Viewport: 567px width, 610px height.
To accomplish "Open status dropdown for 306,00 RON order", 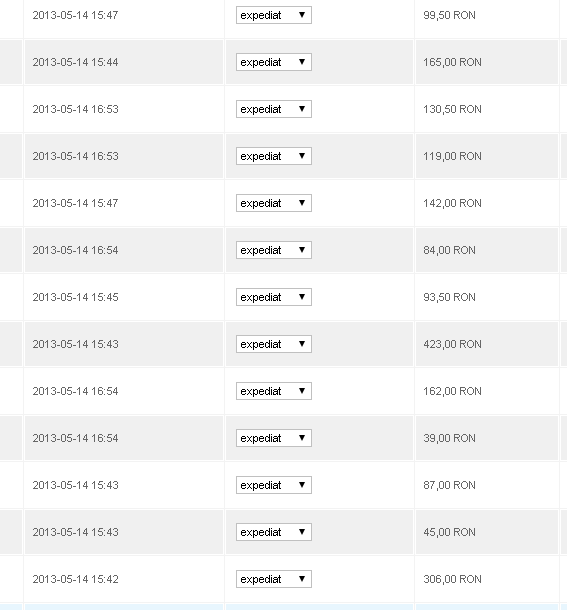I will pyautogui.click(x=274, y=579).
